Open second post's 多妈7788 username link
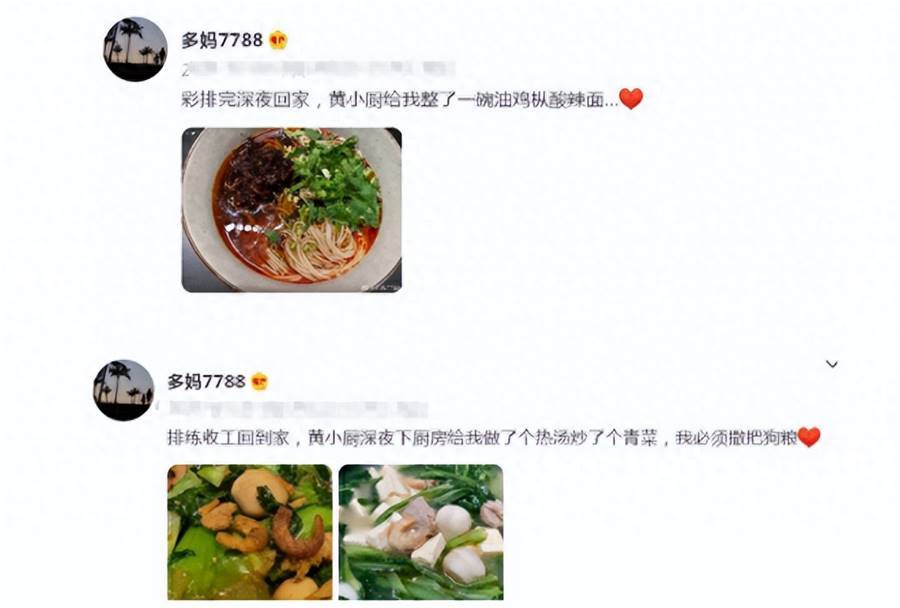 [207, 381]
